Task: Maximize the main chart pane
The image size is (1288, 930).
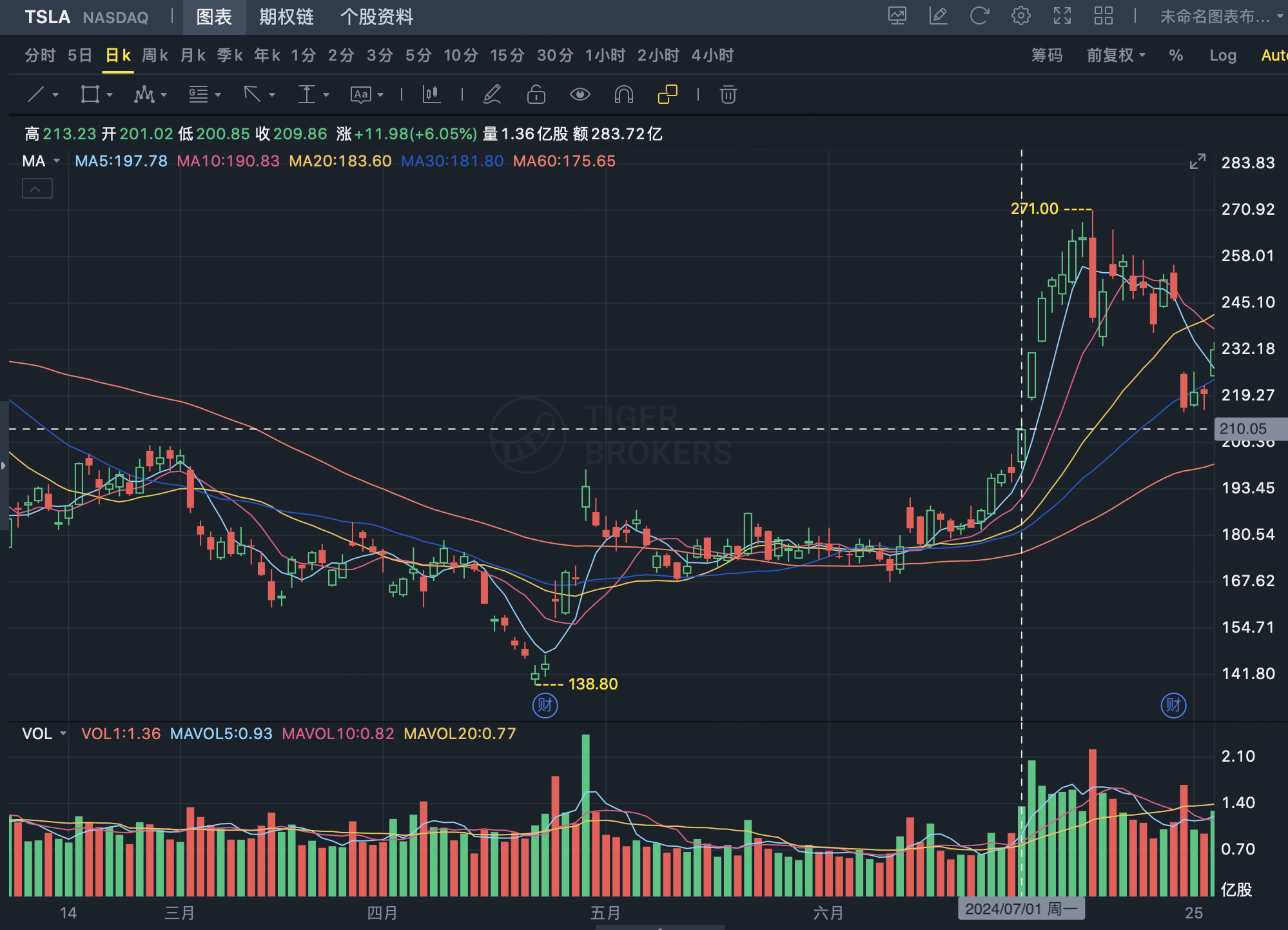Action: coord(1197,161)
